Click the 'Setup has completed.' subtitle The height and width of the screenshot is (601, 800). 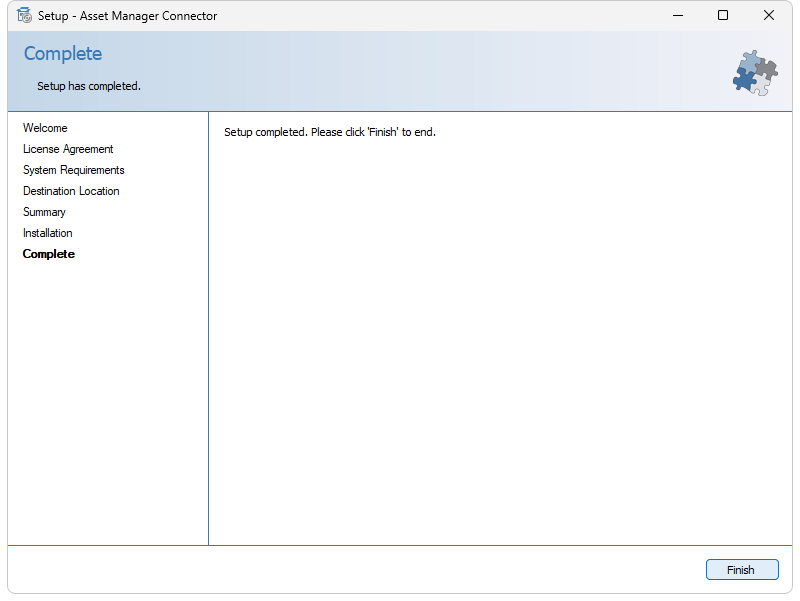click(x=89, y=86)
